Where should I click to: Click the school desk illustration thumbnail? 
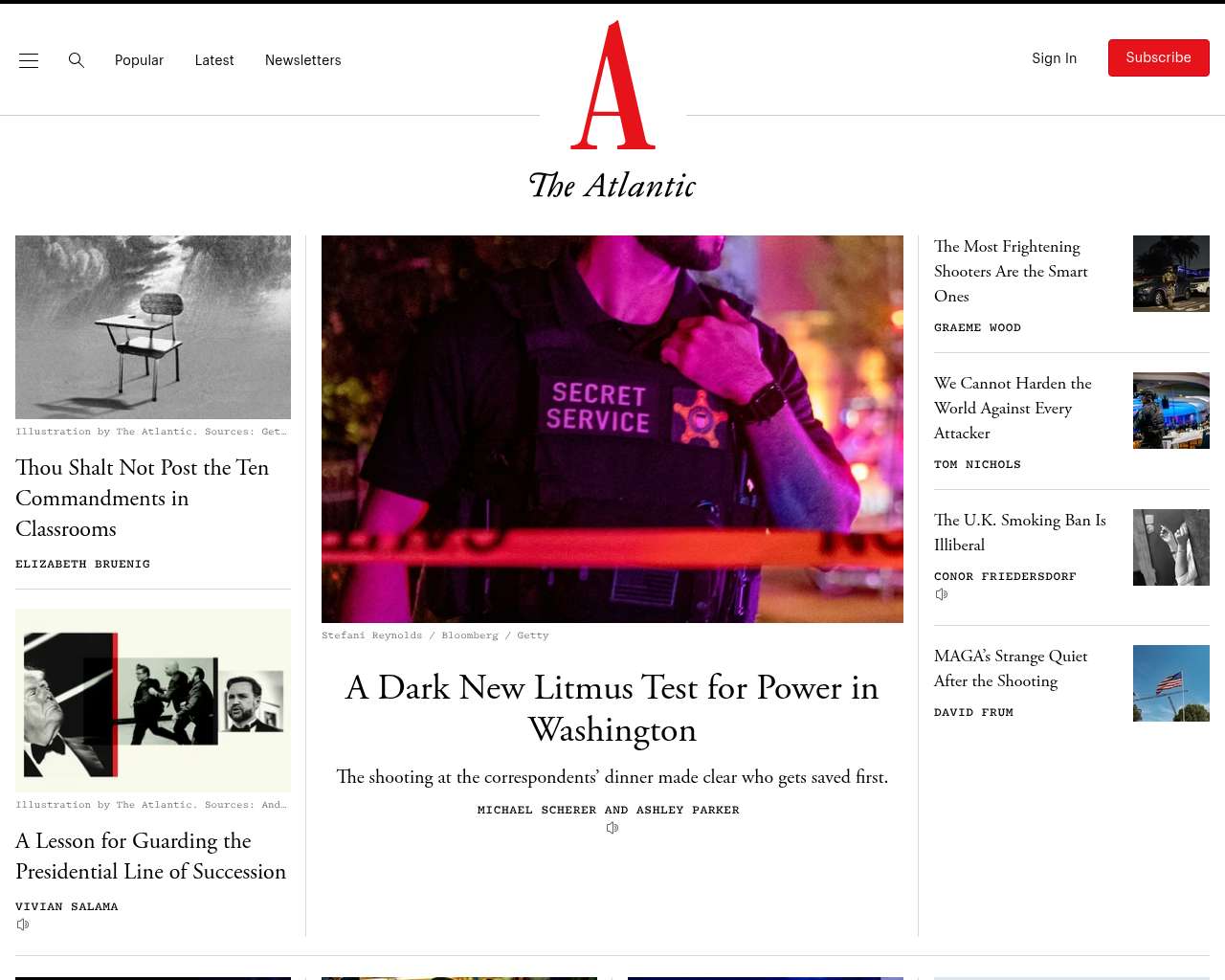pyautogui.click(x=153, y=327)
